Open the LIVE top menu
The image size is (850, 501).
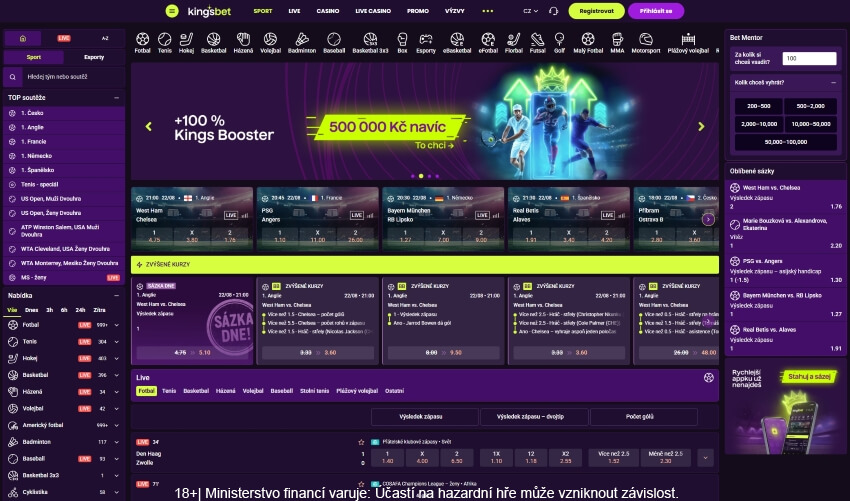tap(294, 11)
